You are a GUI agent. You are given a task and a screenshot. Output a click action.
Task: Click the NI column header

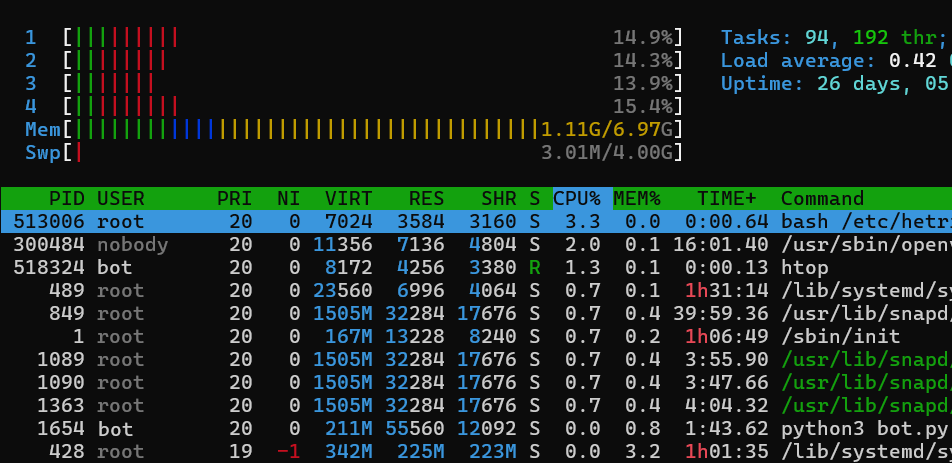tap(288, 198)
